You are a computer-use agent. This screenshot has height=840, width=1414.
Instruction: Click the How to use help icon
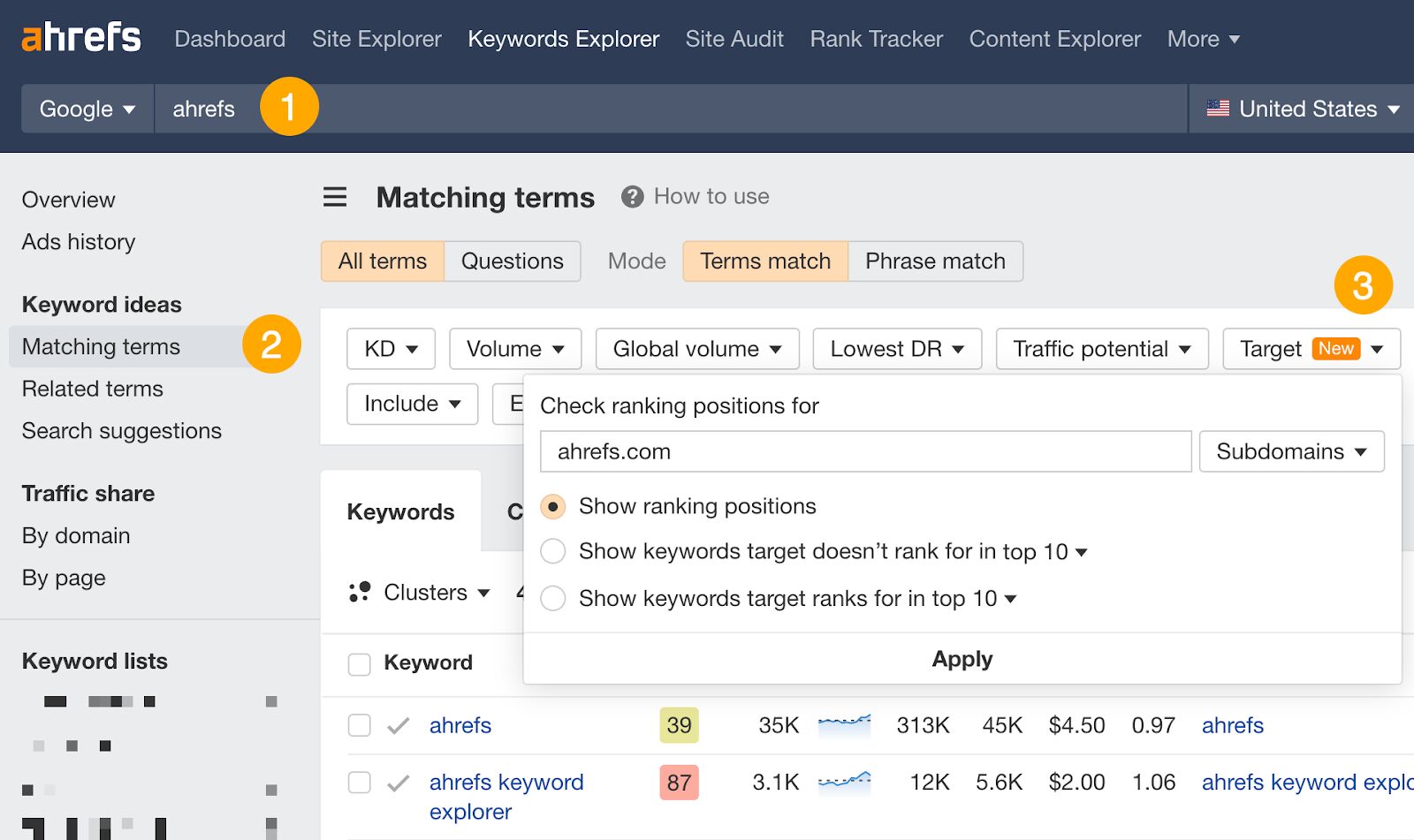pyautogui.click(x=631, y=196)
